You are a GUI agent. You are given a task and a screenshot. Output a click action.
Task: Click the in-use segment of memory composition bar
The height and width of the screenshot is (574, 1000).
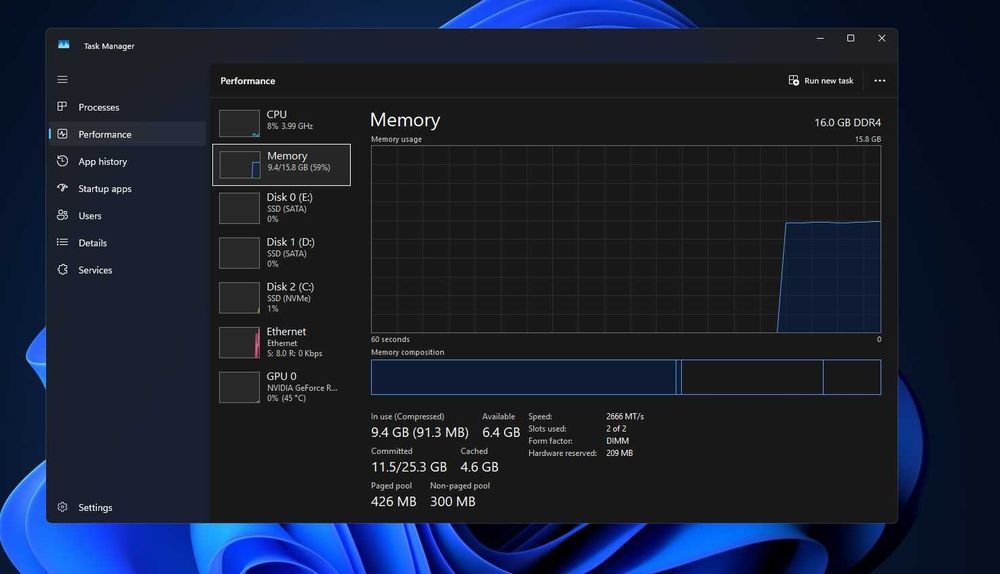[524, 377]
